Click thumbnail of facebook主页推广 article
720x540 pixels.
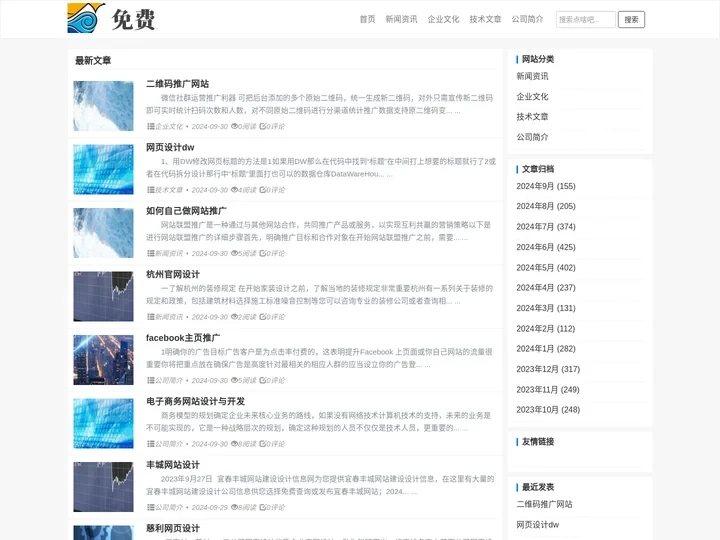pos(103,360)
